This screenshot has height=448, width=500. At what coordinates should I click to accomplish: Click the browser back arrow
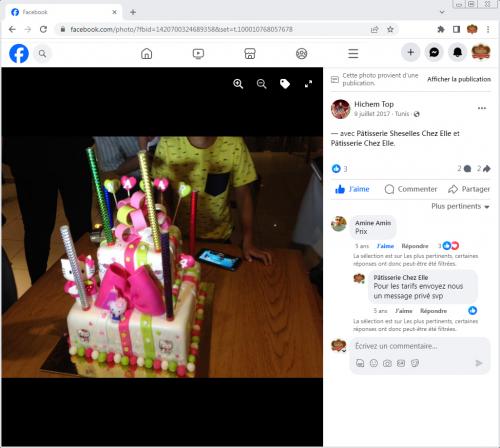click(x=12, y=29)
